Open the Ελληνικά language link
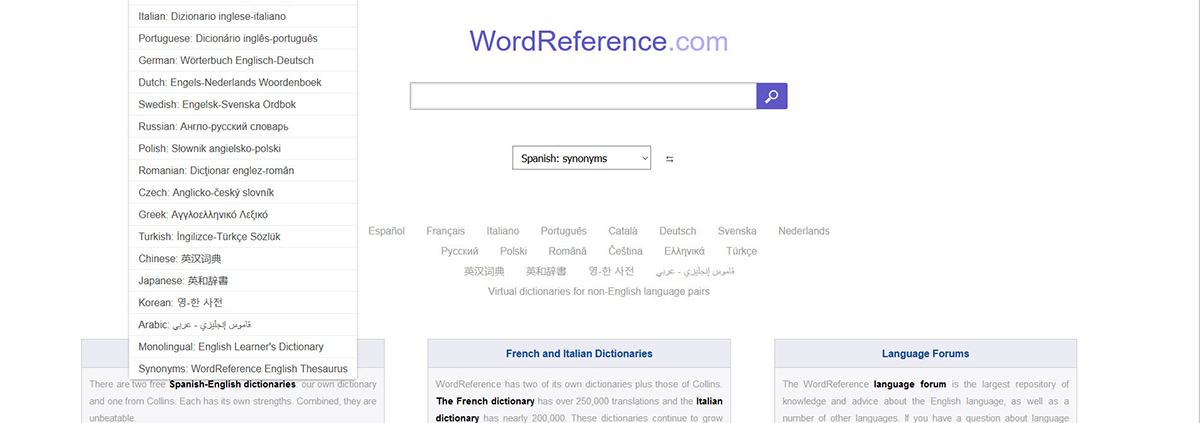 click(x=684, y=251)
